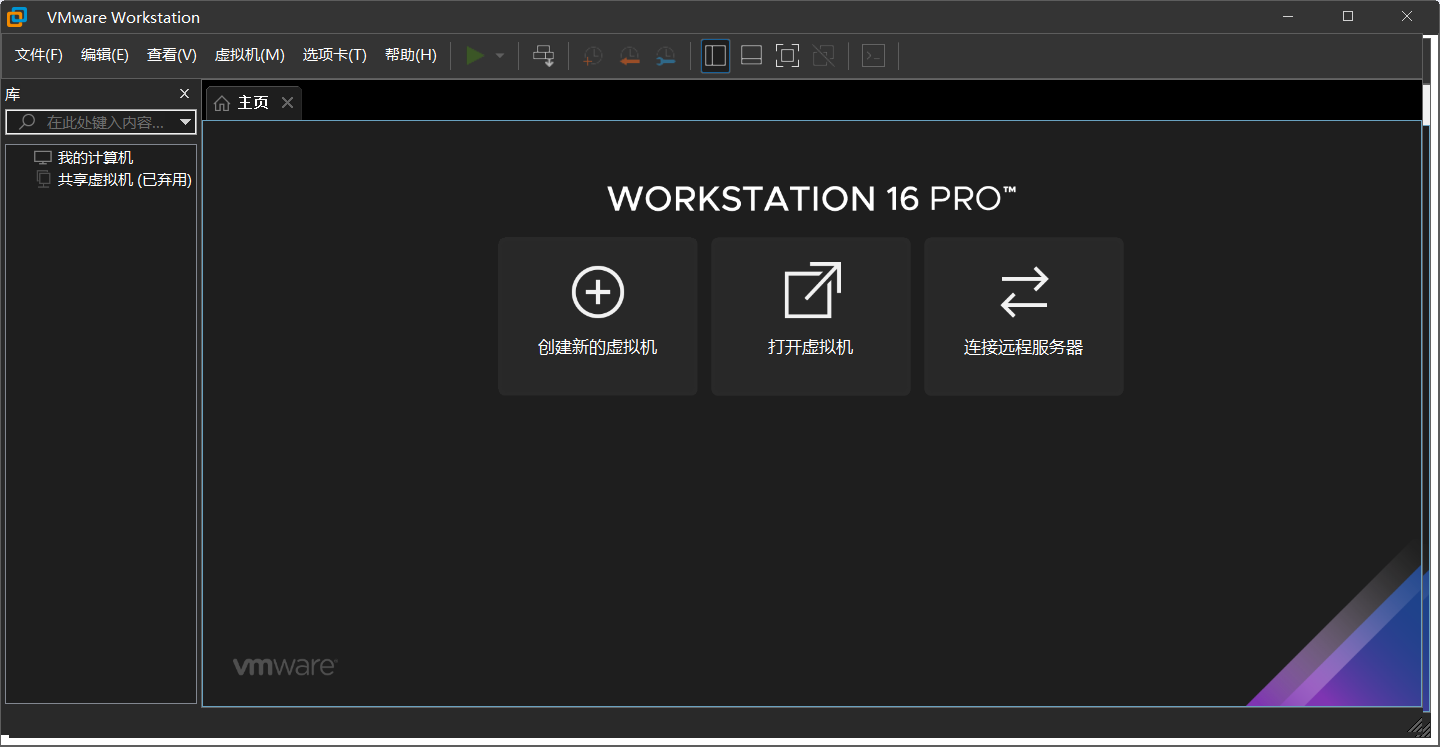Click the 打开虚拟机 tile

click(811, 316)
